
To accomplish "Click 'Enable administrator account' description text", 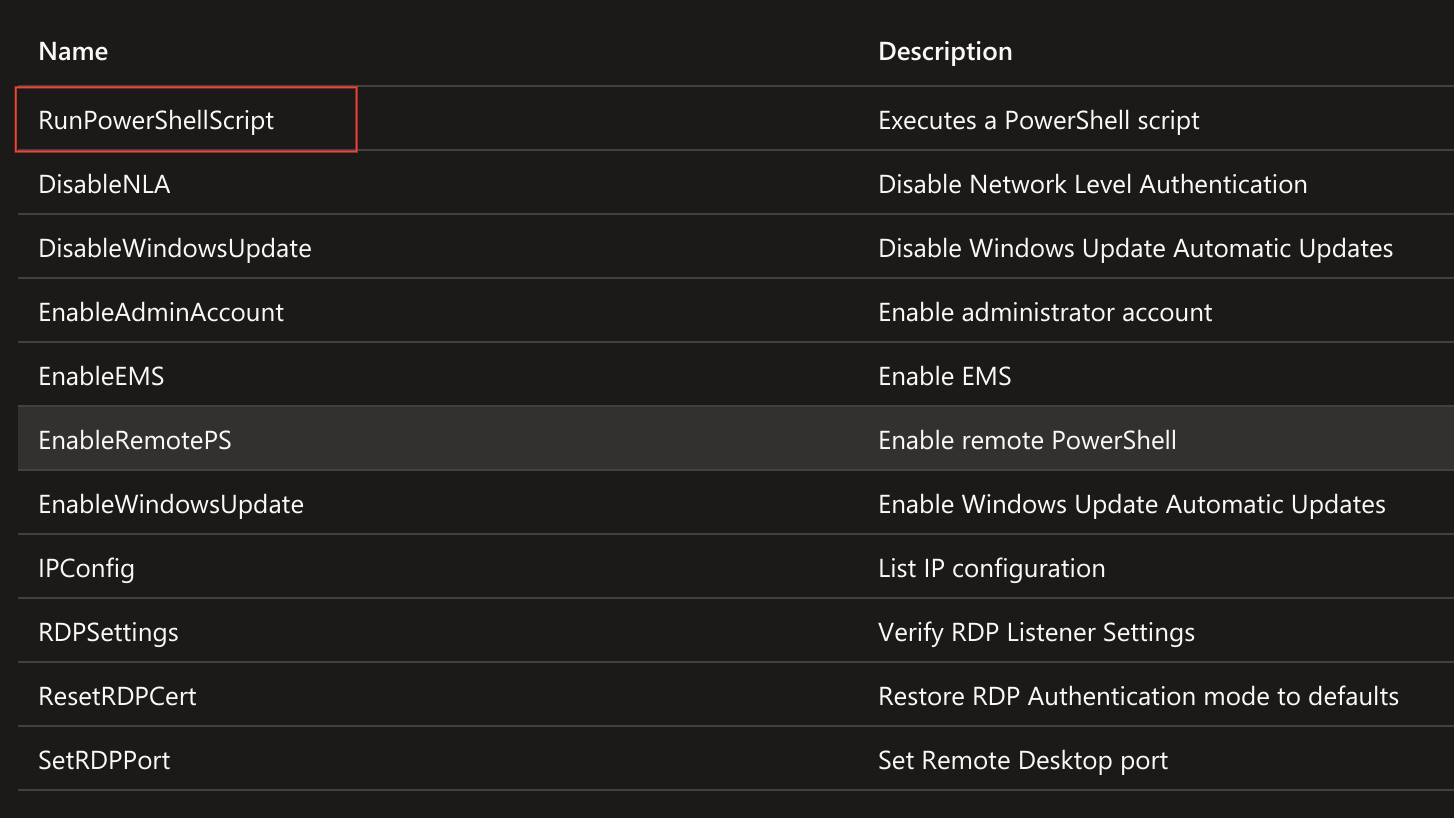I will click(x=1045, y=312).
